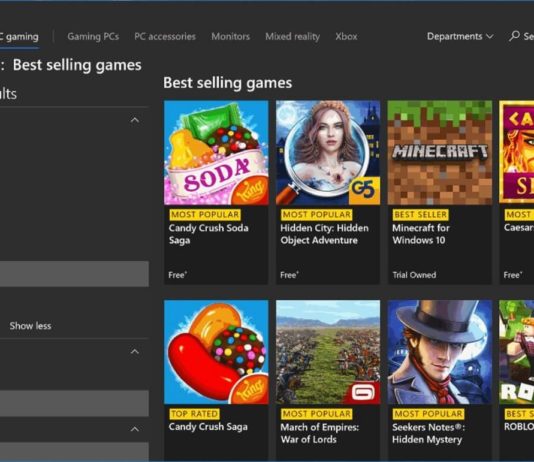Click MOST POPULAR badge on Hidden City
Viewport: 534px width, 462px height.
(x=317, y=214)
